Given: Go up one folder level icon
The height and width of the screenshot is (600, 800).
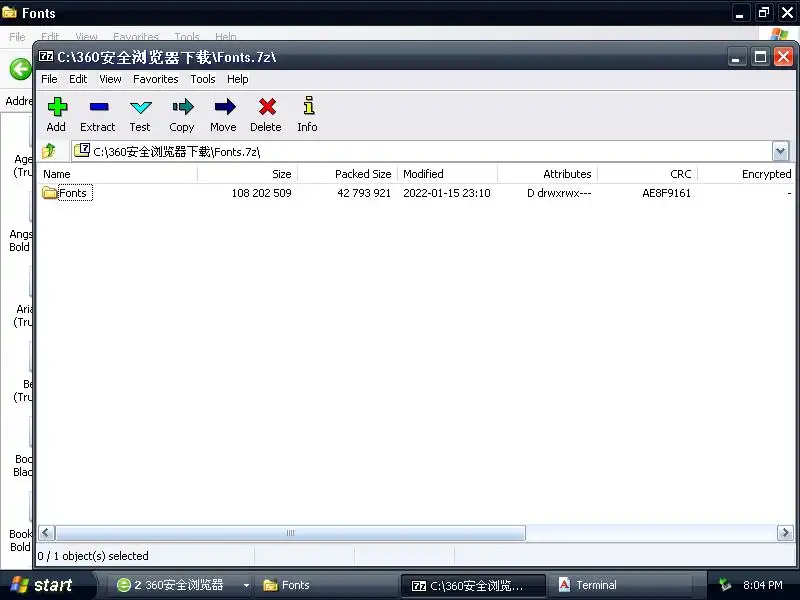Looking at the screenshot, I should pyautogui.click(x=49, y=151).
